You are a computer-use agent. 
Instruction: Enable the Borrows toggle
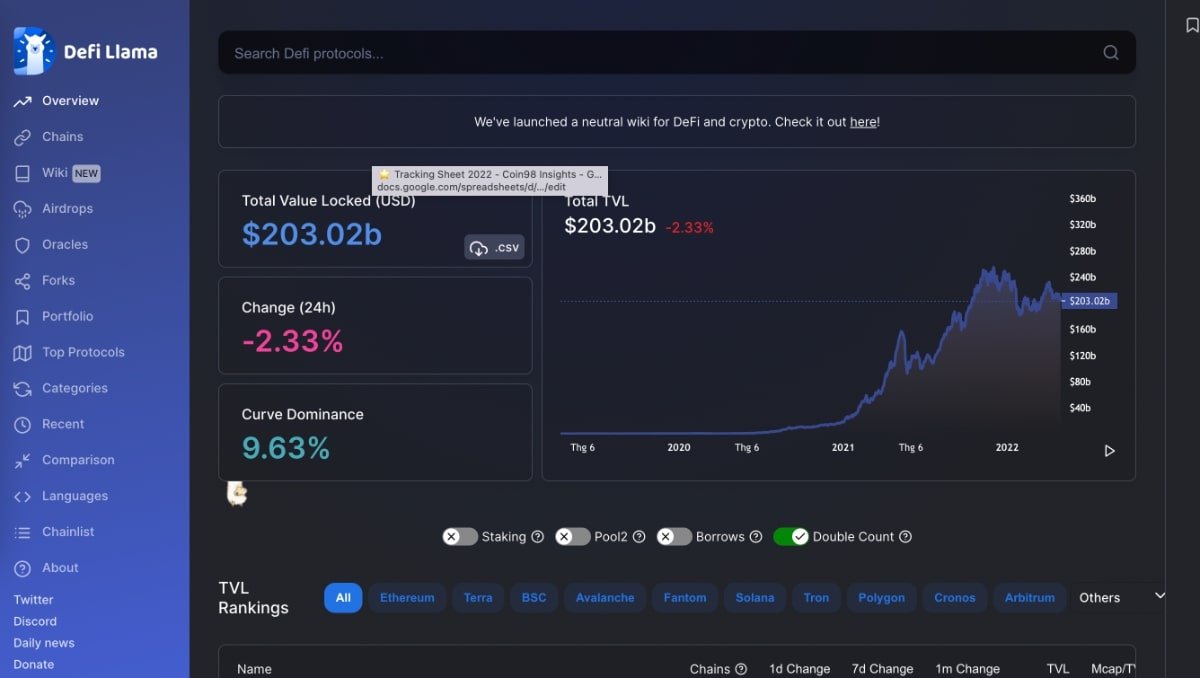675,537
